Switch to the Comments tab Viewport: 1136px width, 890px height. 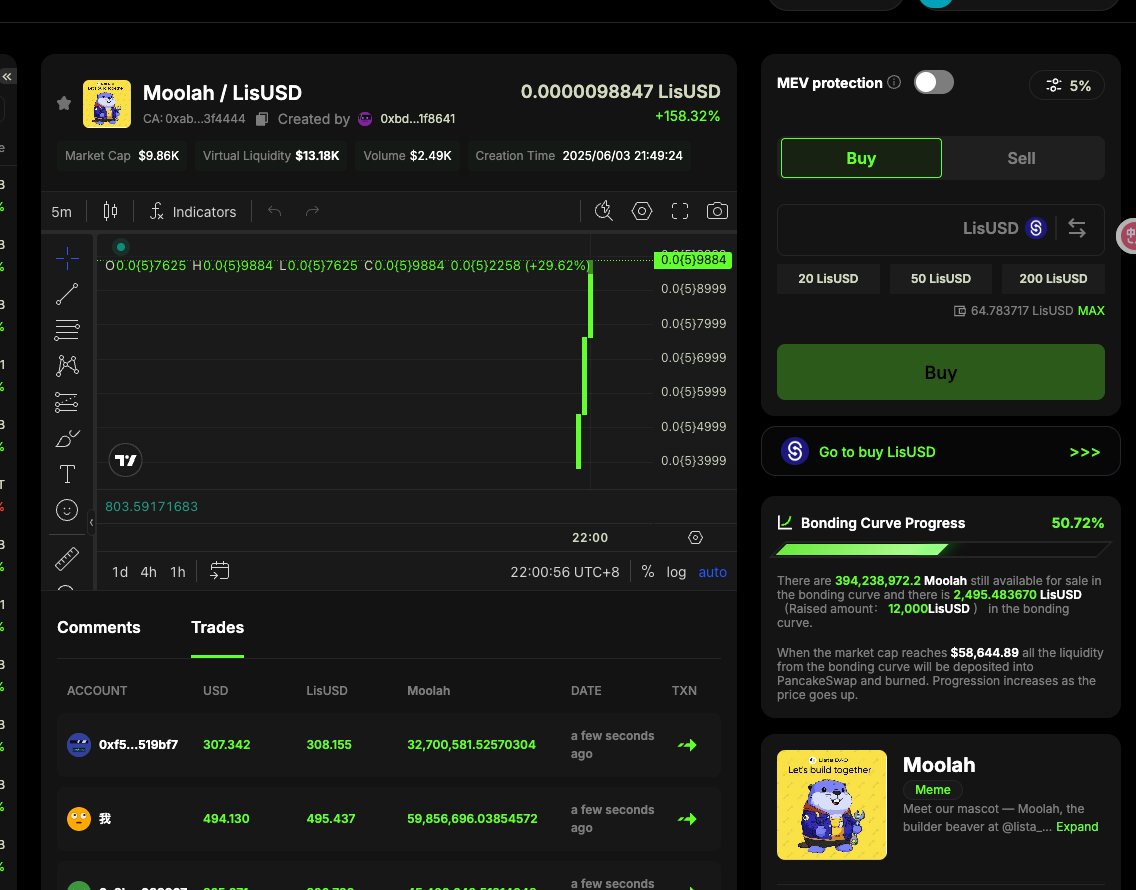(99, 628)
